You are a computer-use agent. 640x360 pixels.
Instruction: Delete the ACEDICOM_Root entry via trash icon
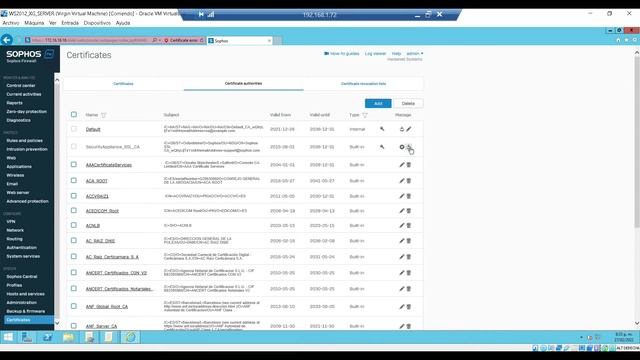409,211
